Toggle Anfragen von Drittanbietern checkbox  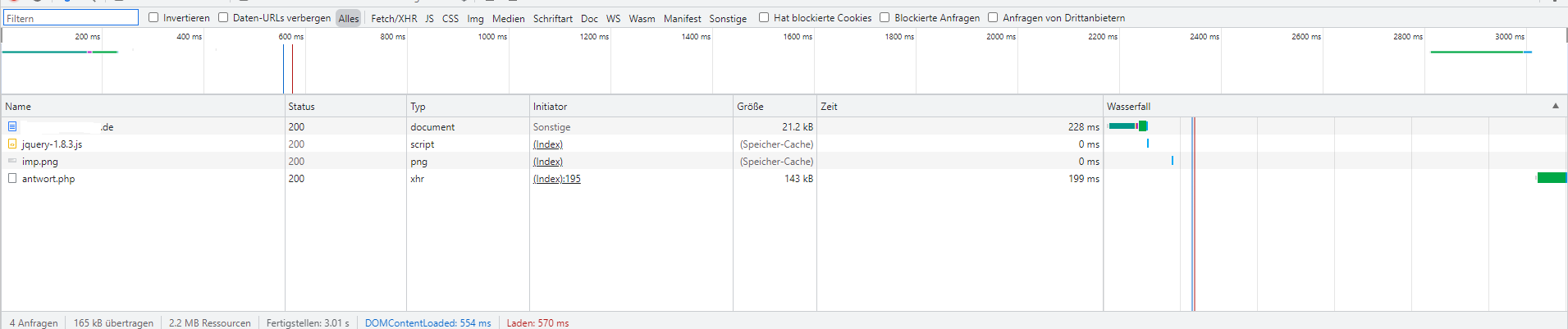coord(993,17)
